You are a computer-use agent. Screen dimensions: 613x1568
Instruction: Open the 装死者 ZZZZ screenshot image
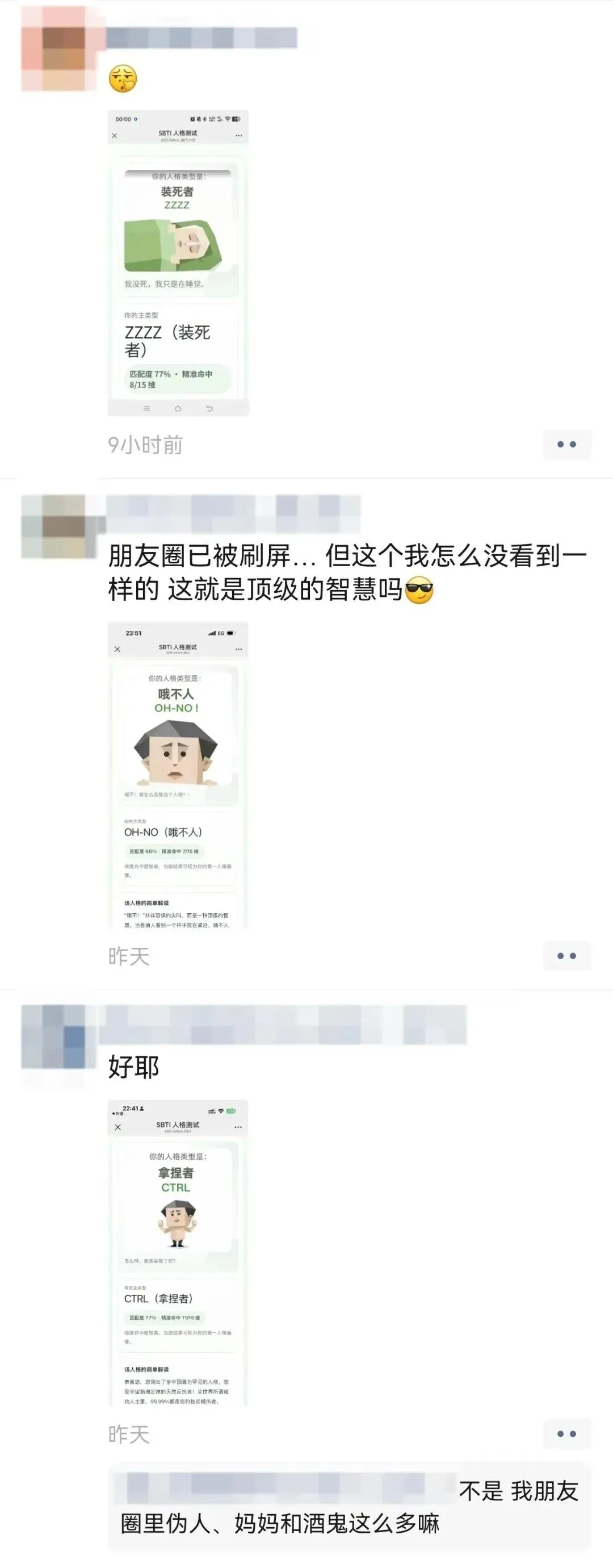pyautogui.click(x=178, y=263)
